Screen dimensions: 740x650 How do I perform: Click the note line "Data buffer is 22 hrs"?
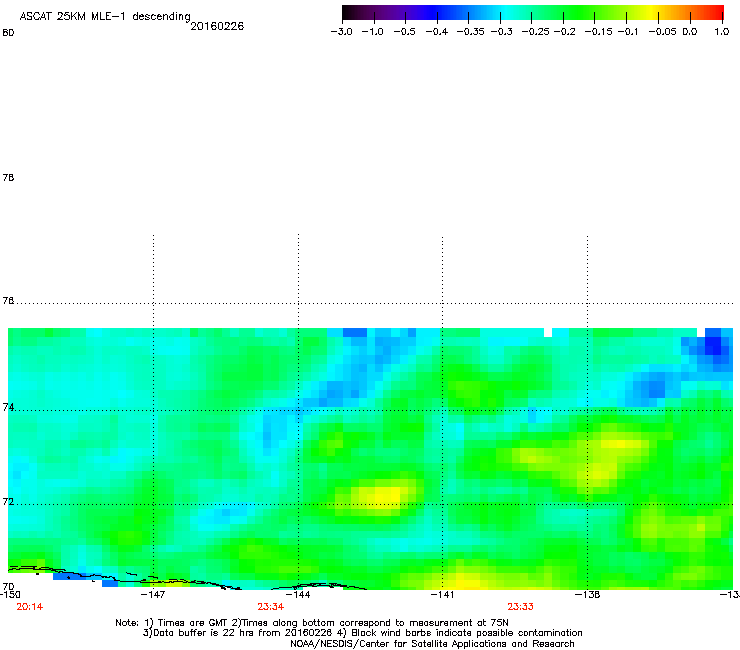362,633
